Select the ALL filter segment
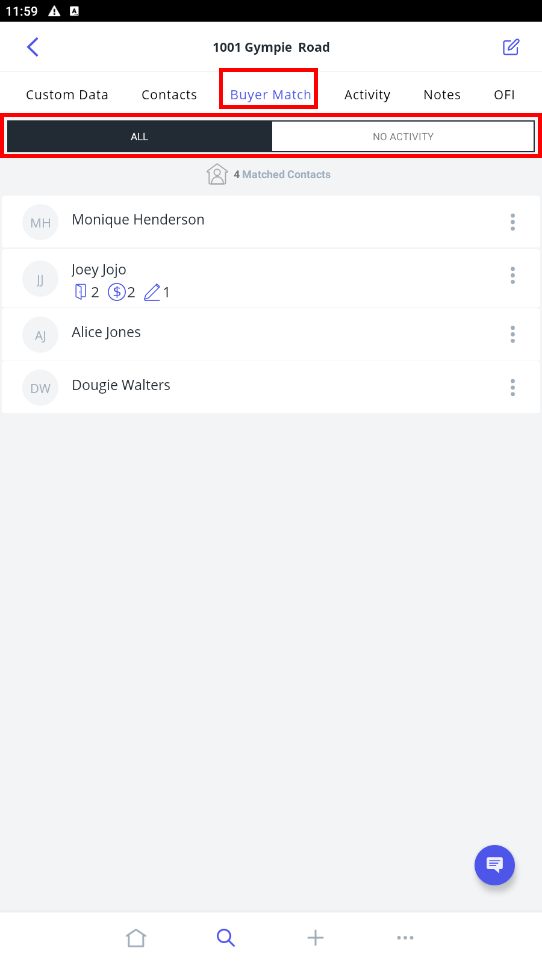The width and height of the screenshot is (542, 963). tap(139, 136)
